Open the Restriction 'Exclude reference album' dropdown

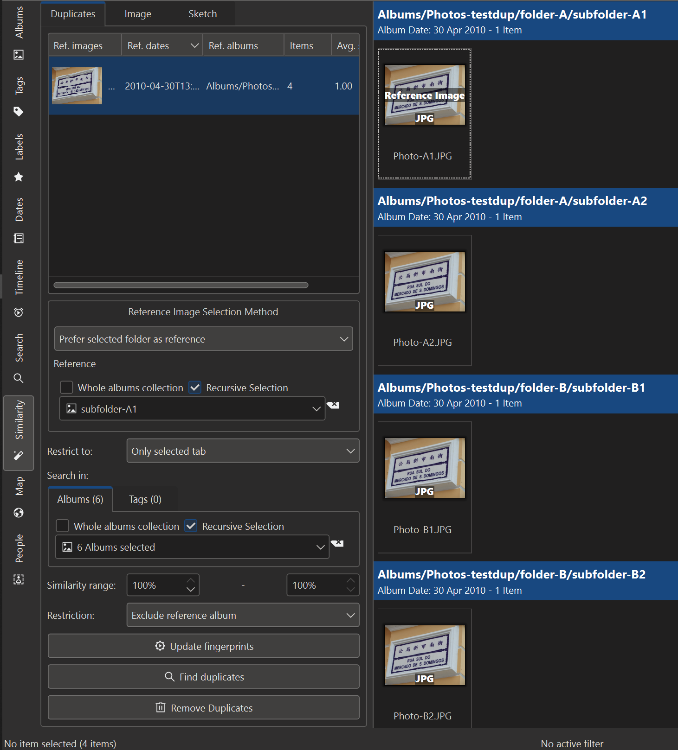[243, 615]
